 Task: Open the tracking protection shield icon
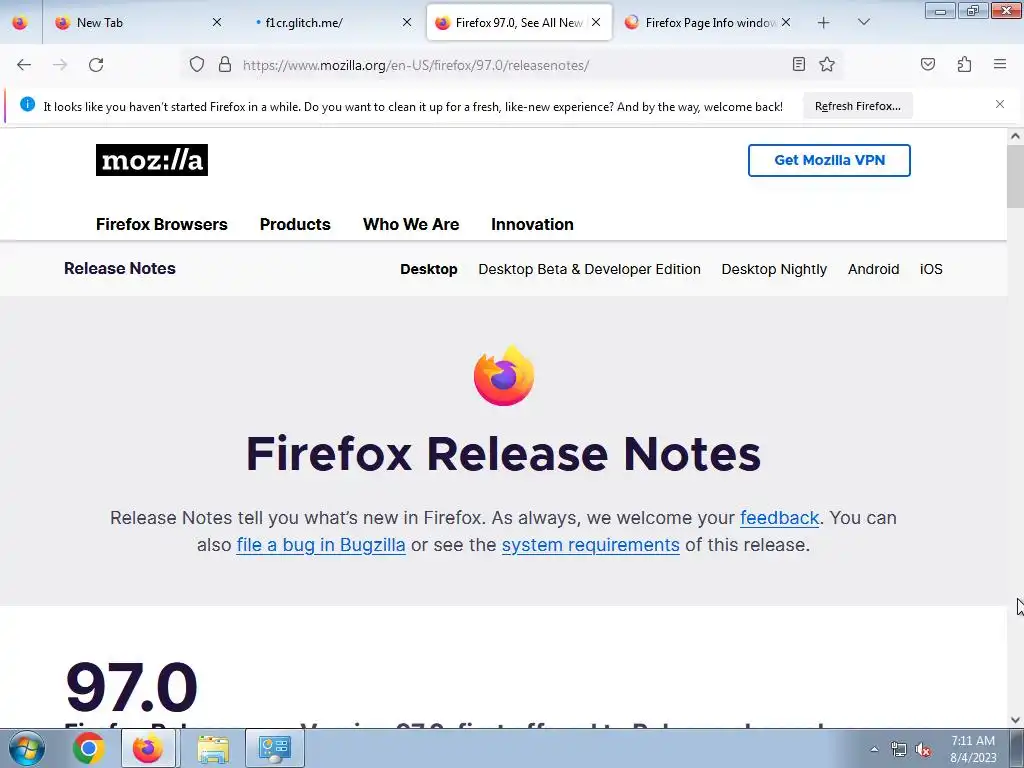pos(197,65)
